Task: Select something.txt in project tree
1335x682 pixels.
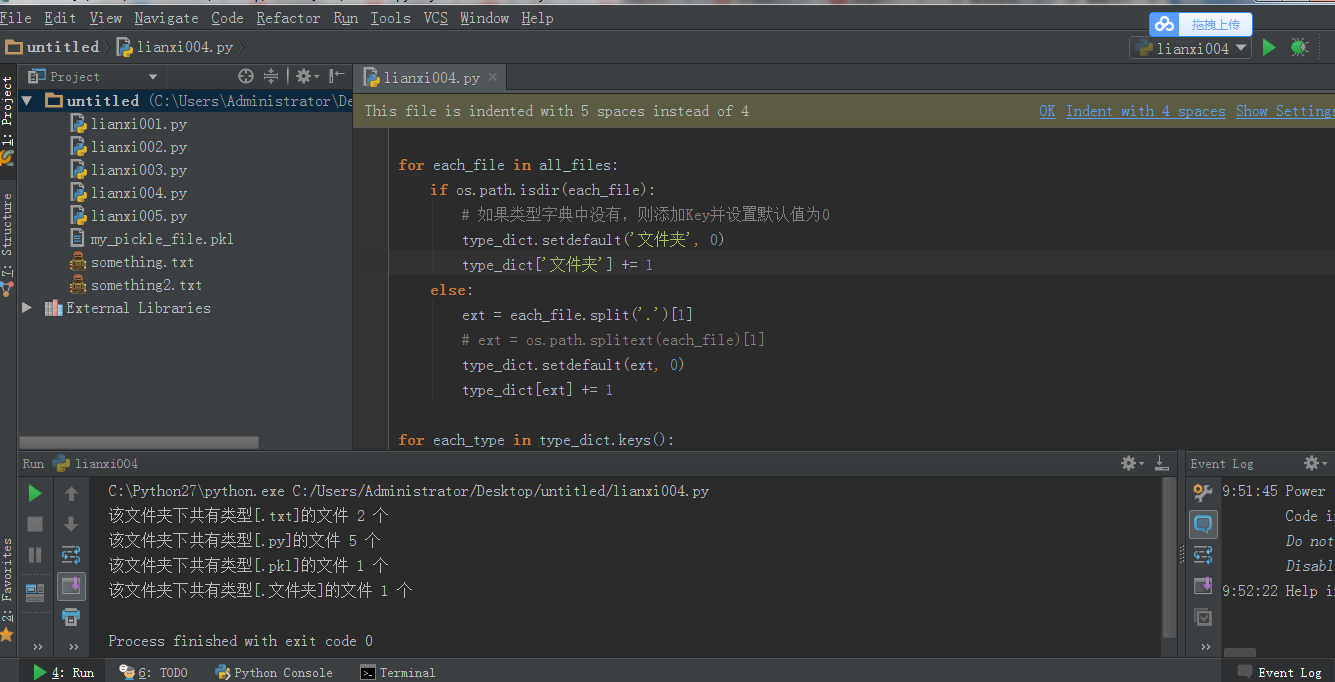Action: pyautogui.click(x=132, y=262)
